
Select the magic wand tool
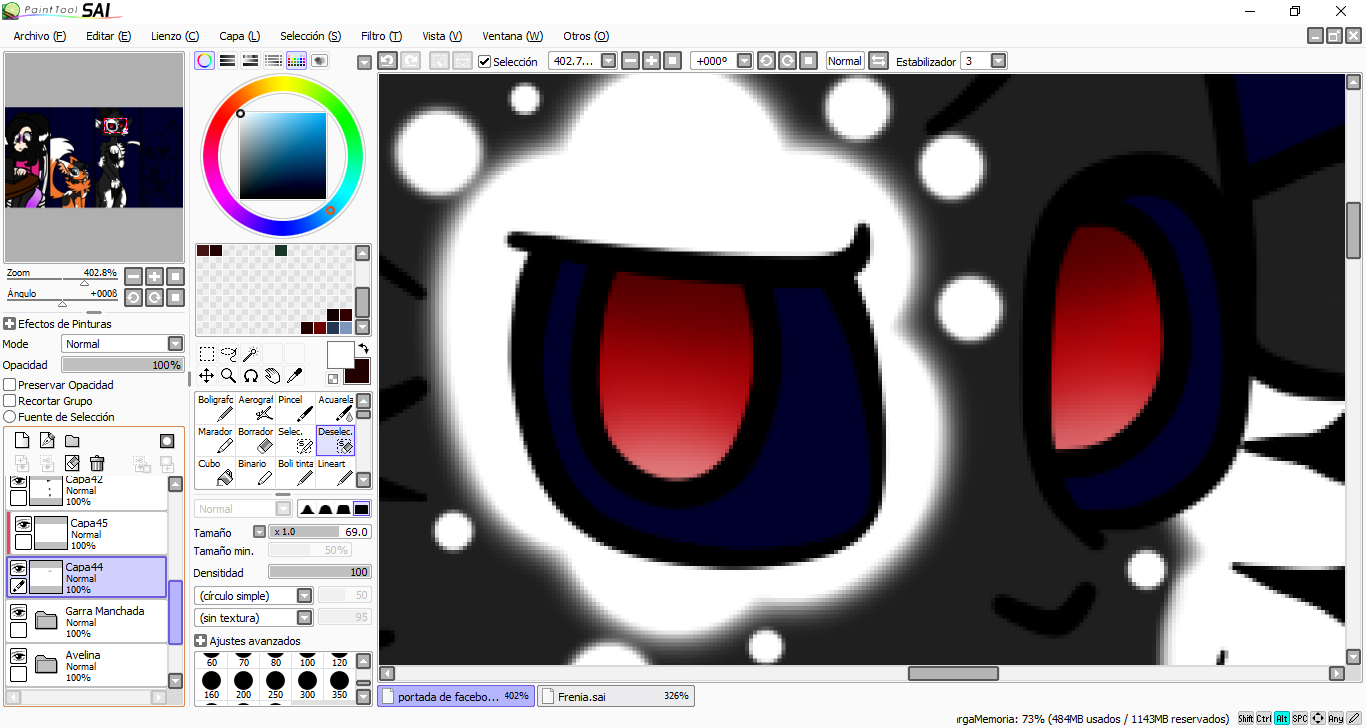coord(250,354)
